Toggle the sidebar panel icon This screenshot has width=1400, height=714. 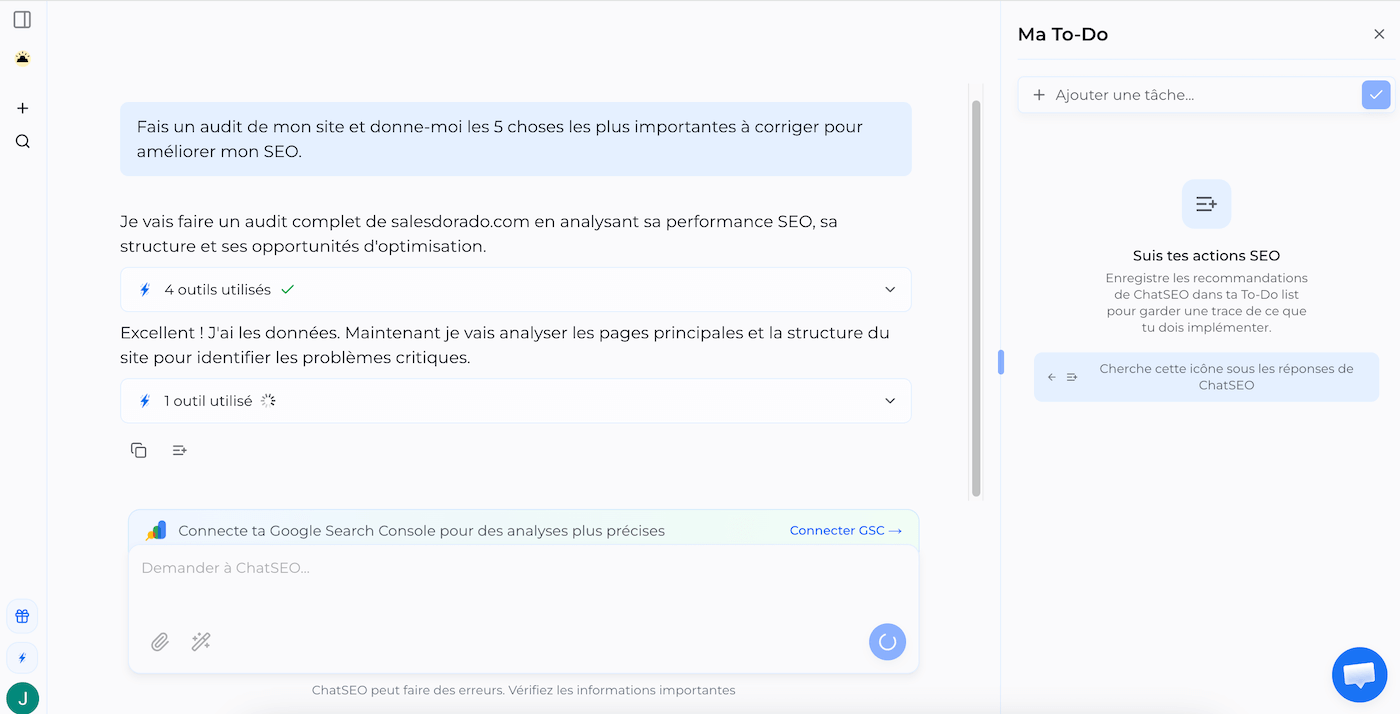(x=22, y=20)
